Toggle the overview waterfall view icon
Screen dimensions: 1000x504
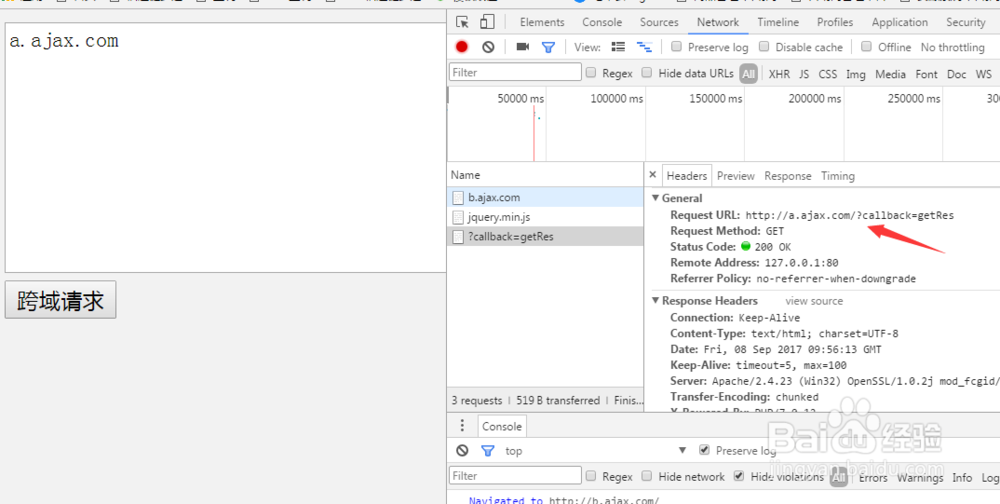click(x=644, y=47)
